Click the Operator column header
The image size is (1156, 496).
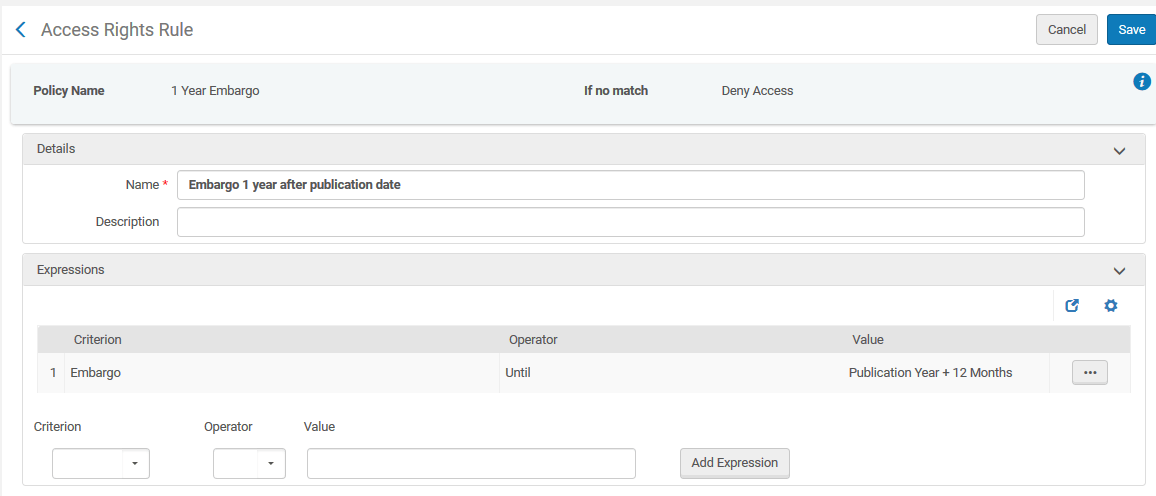[533, 340]
